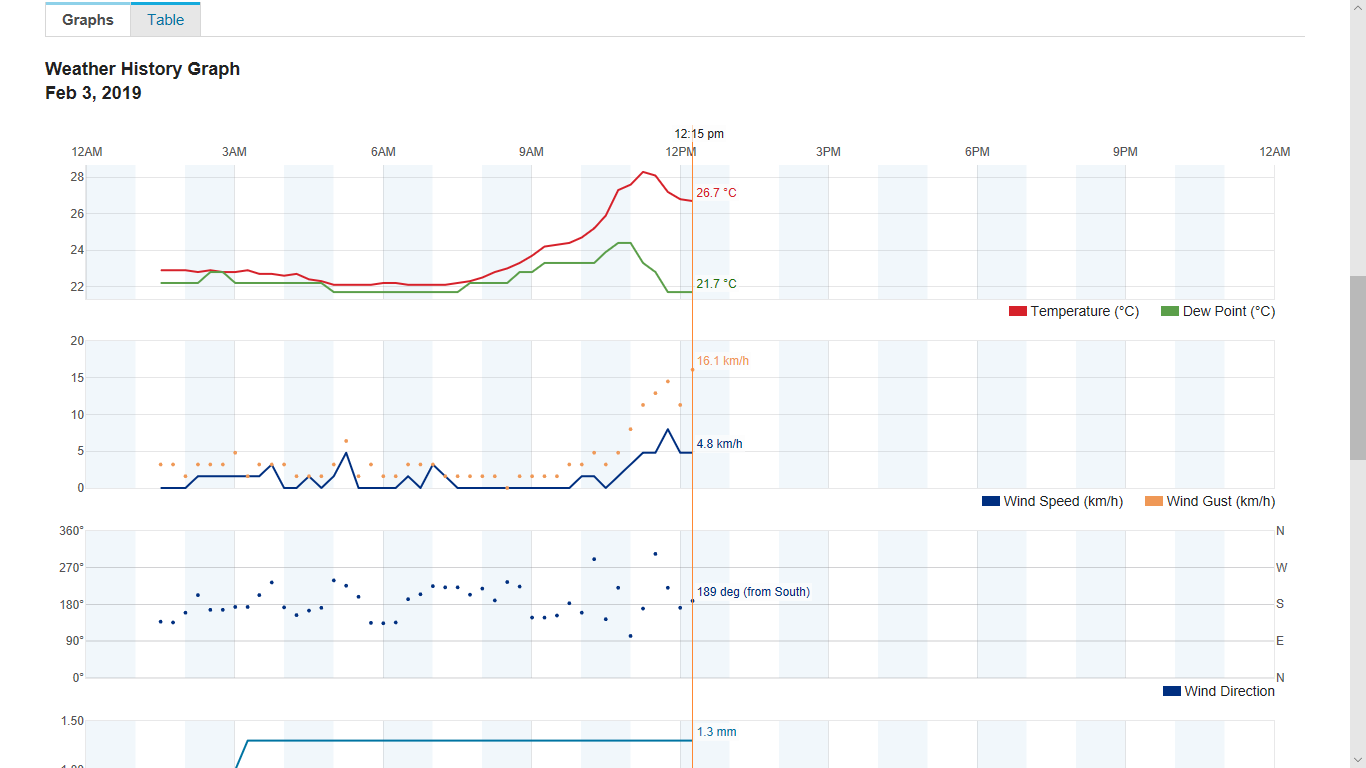Click the green Dew Point legend swatch
1366x768 pixels.
pos(1170,311)
